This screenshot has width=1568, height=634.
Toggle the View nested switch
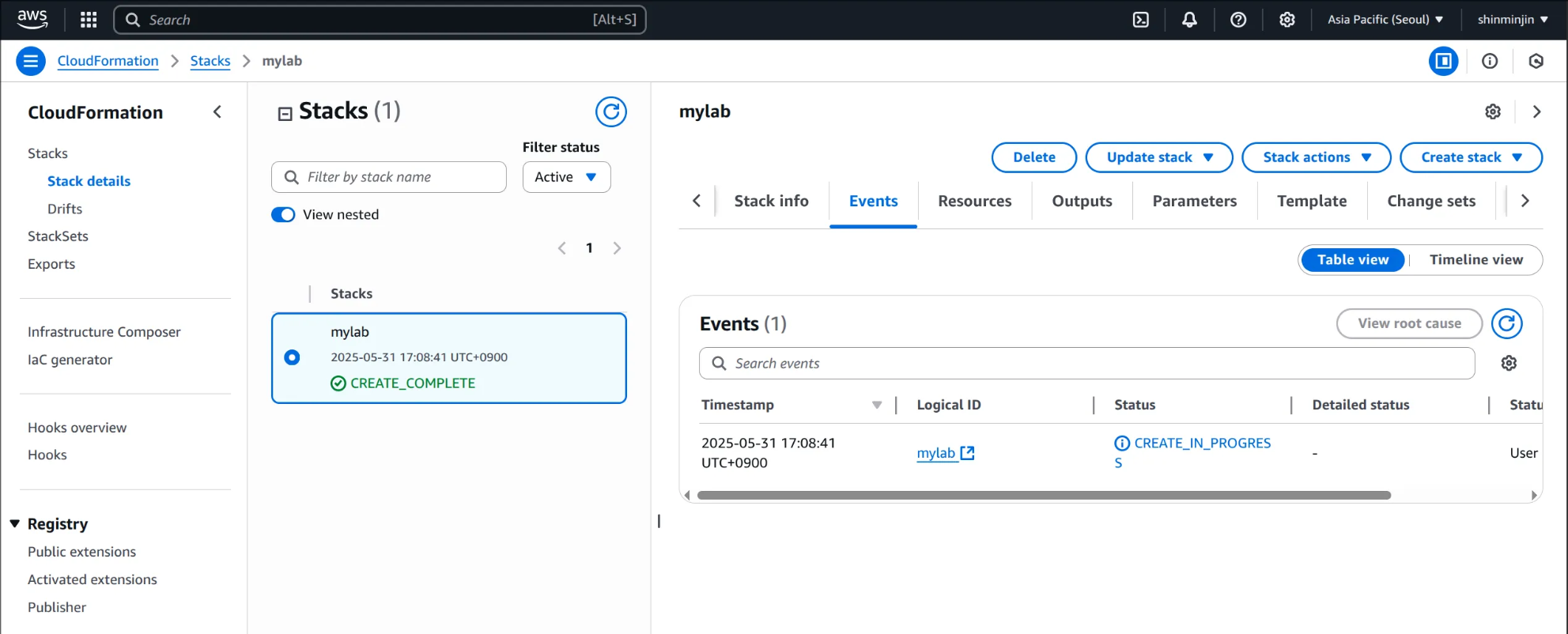(x=283, y=215)
